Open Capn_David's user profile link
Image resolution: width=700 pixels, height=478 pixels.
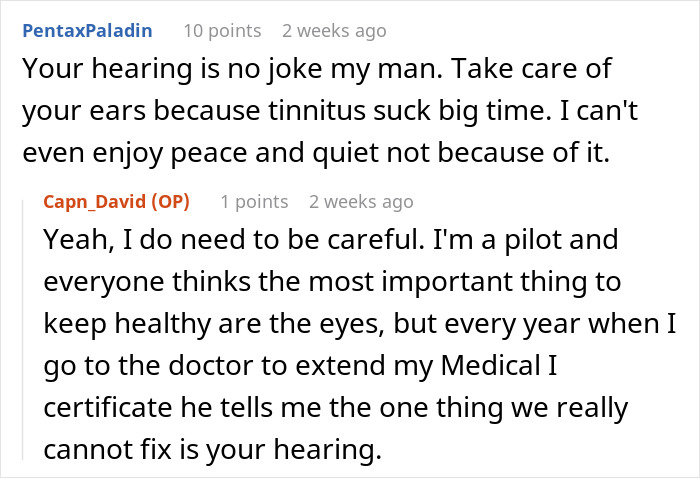pyautogui.click(x=95, y=201)
